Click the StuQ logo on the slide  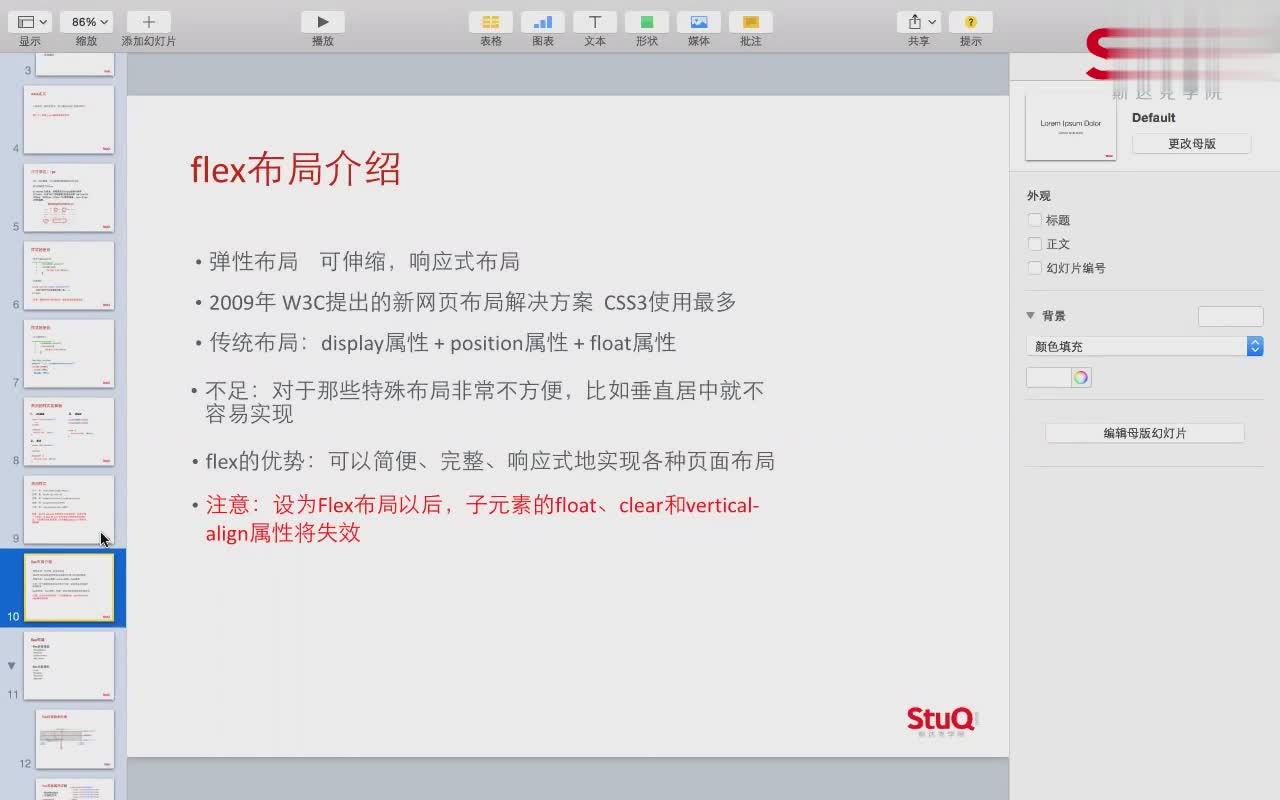coord(941,721)
